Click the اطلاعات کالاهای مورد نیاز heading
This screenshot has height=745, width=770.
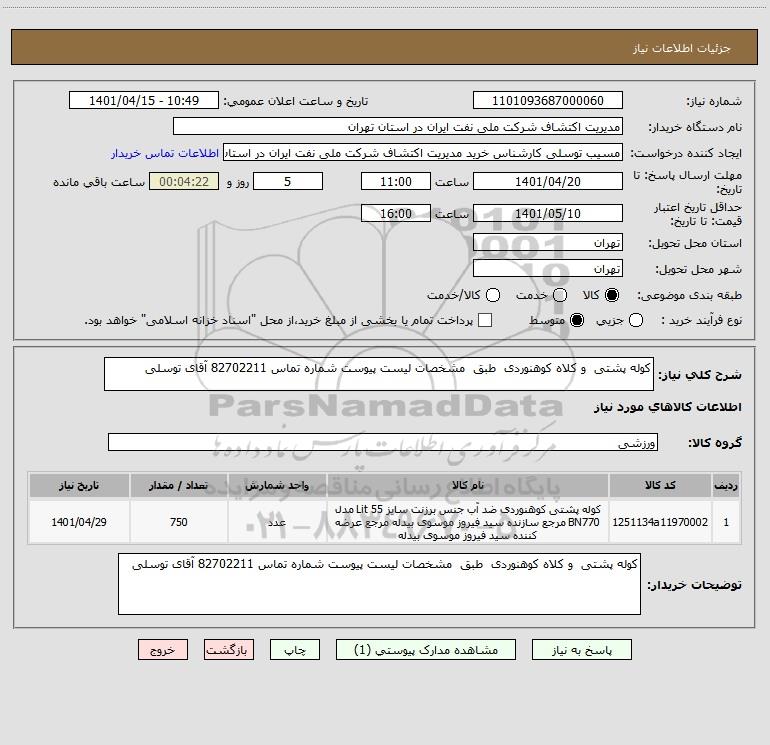tap(667, 407)
